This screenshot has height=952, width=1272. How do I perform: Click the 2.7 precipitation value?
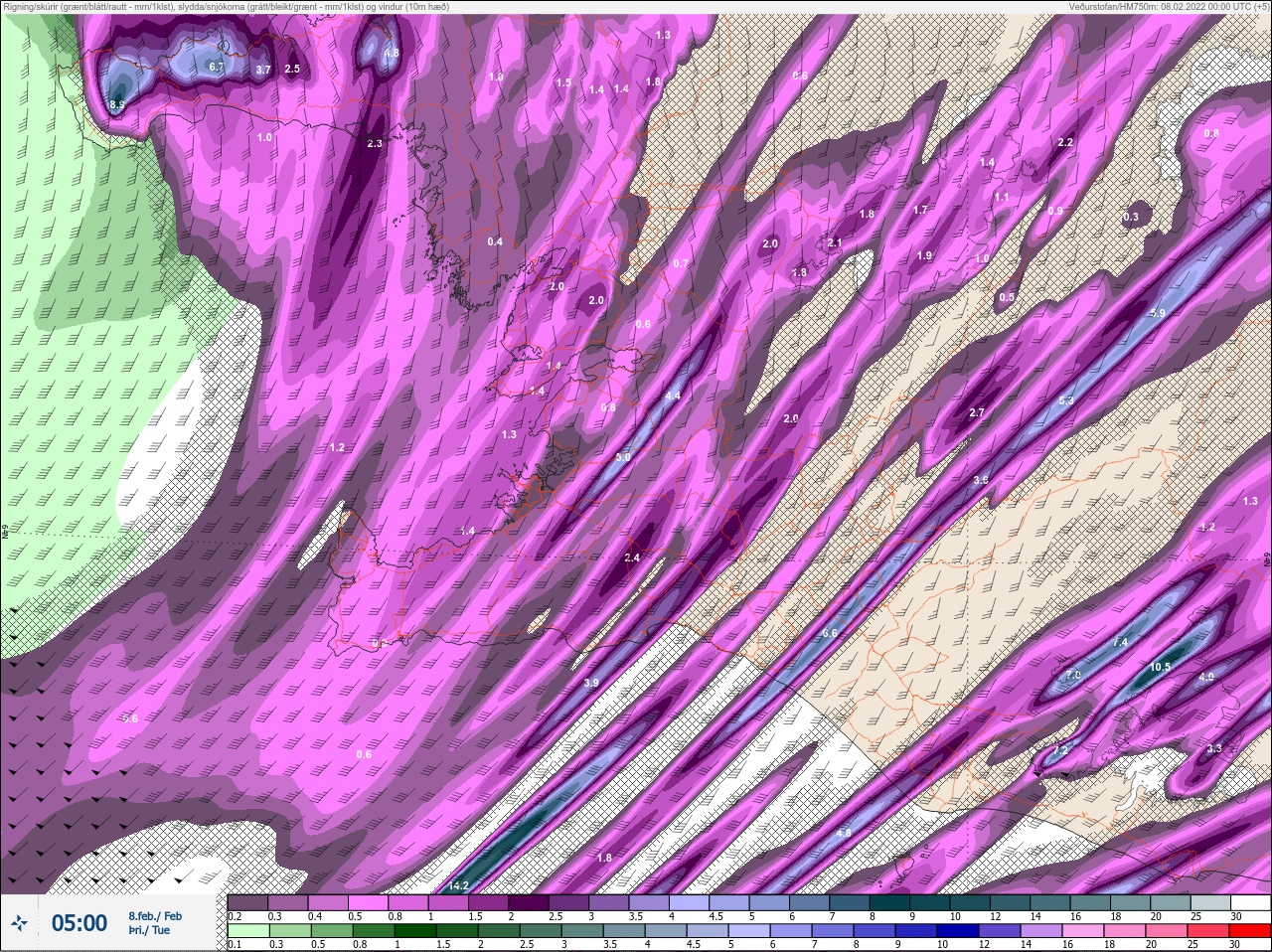(x=977, y=412)
